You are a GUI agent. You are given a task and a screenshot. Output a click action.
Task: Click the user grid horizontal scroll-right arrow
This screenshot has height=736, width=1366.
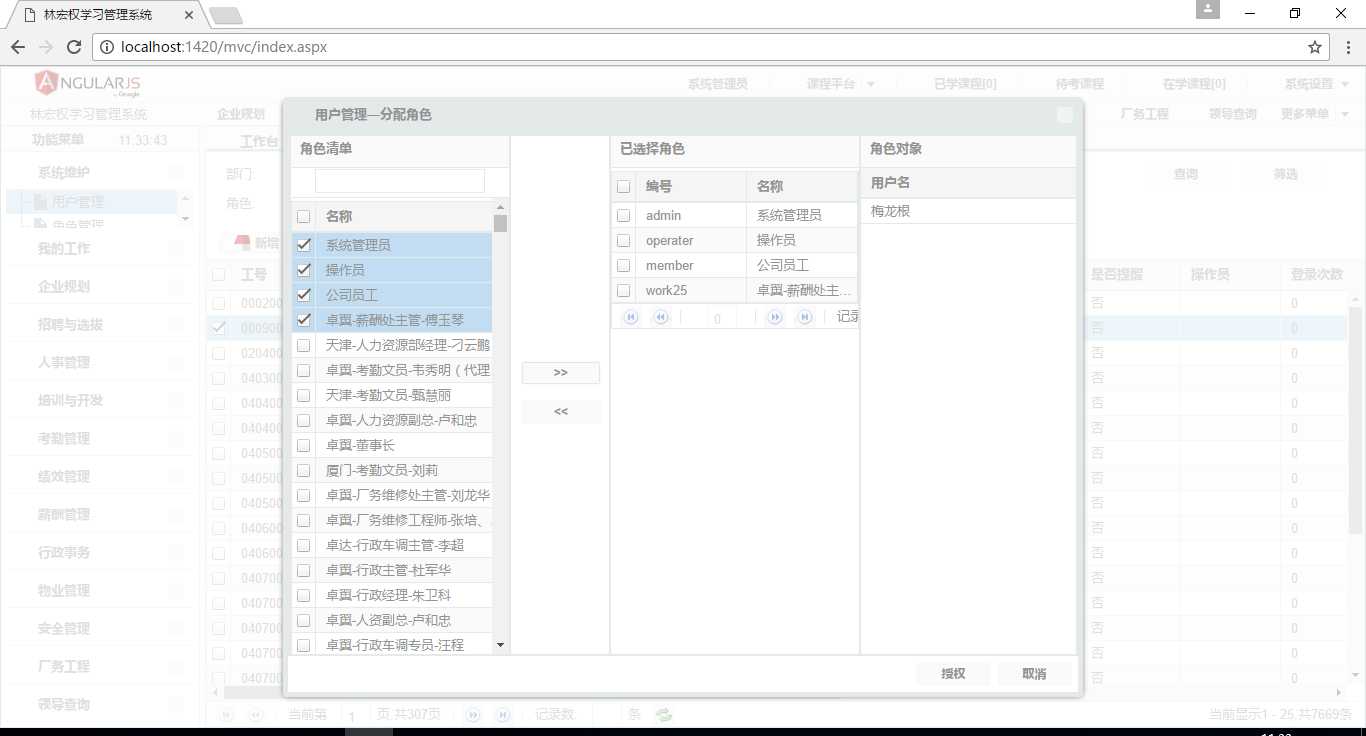pos(1340,692)
